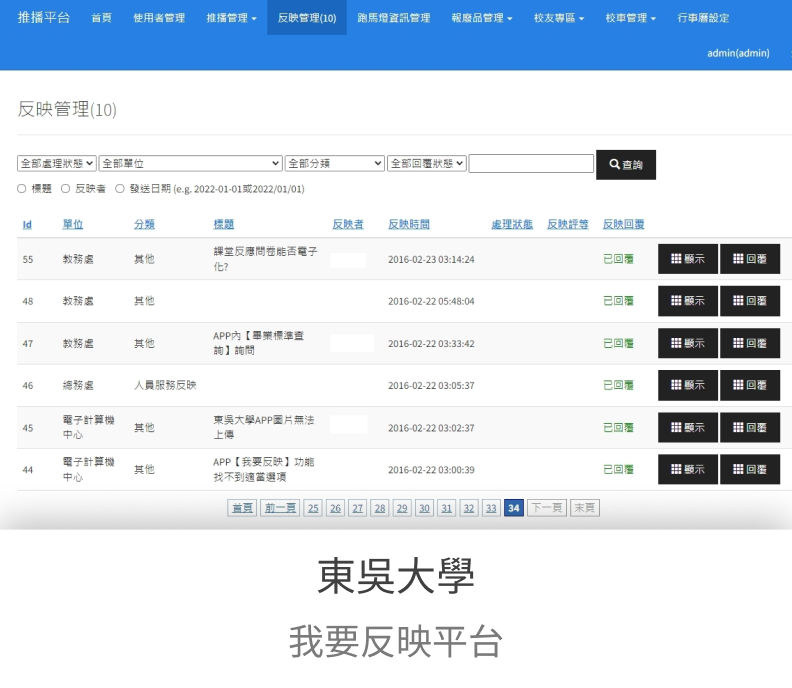The image size is (792, 688).
Task: Click the admin(admin) account link
Action: coord(738,53)
